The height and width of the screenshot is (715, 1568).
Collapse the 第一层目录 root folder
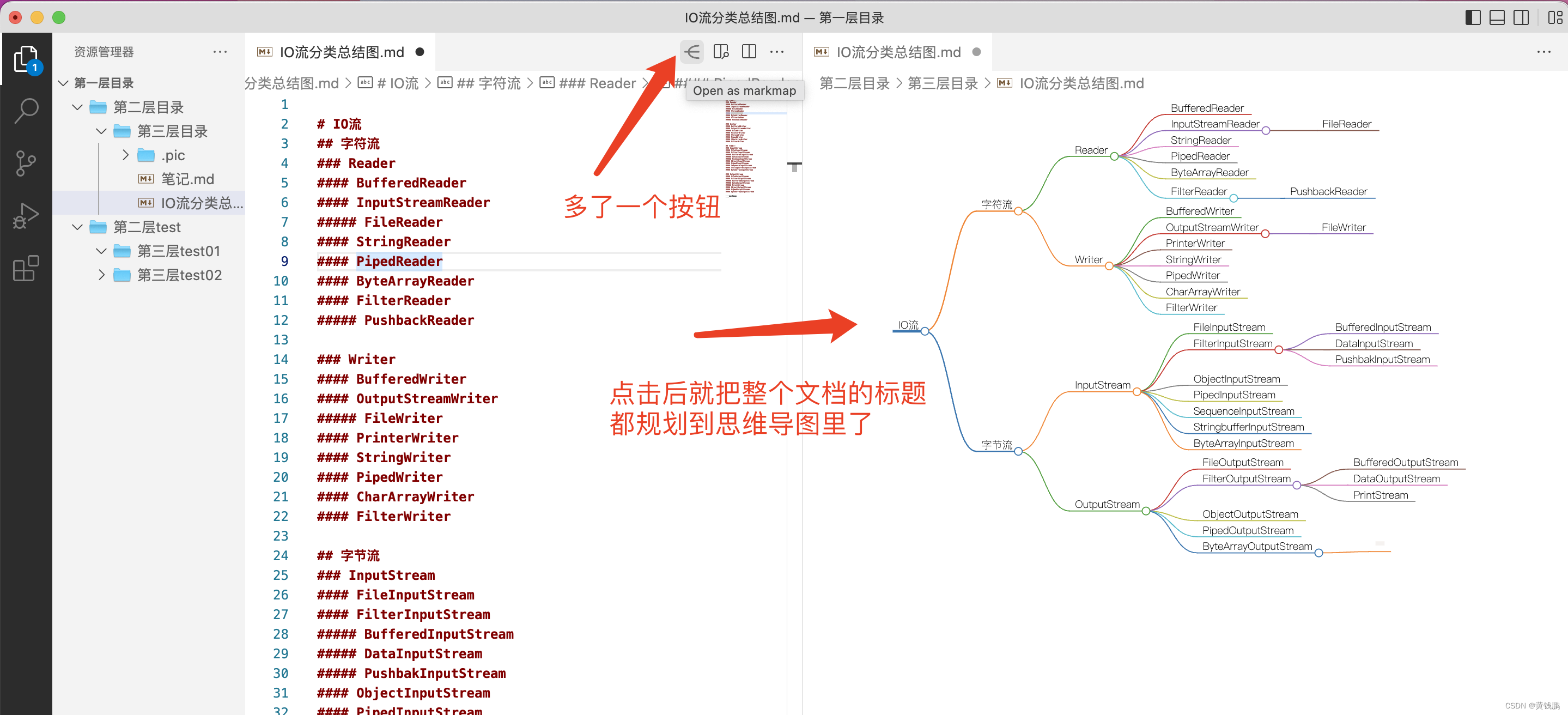pos(63,83)
